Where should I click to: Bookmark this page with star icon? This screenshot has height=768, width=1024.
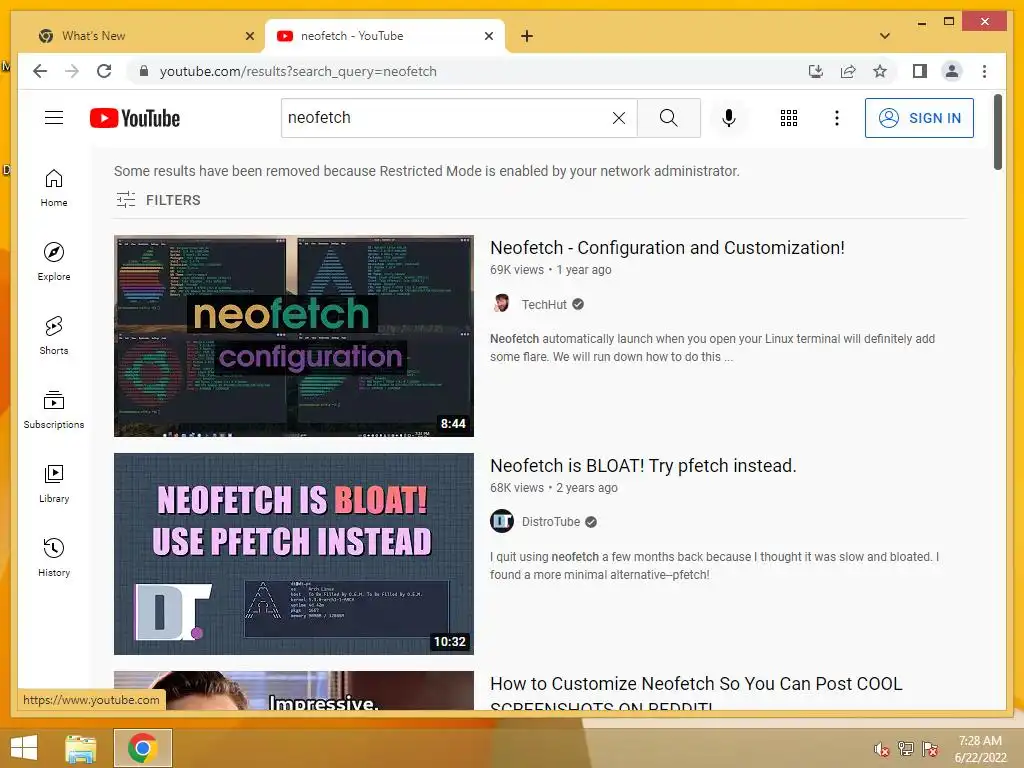click(x=880, y=71)
